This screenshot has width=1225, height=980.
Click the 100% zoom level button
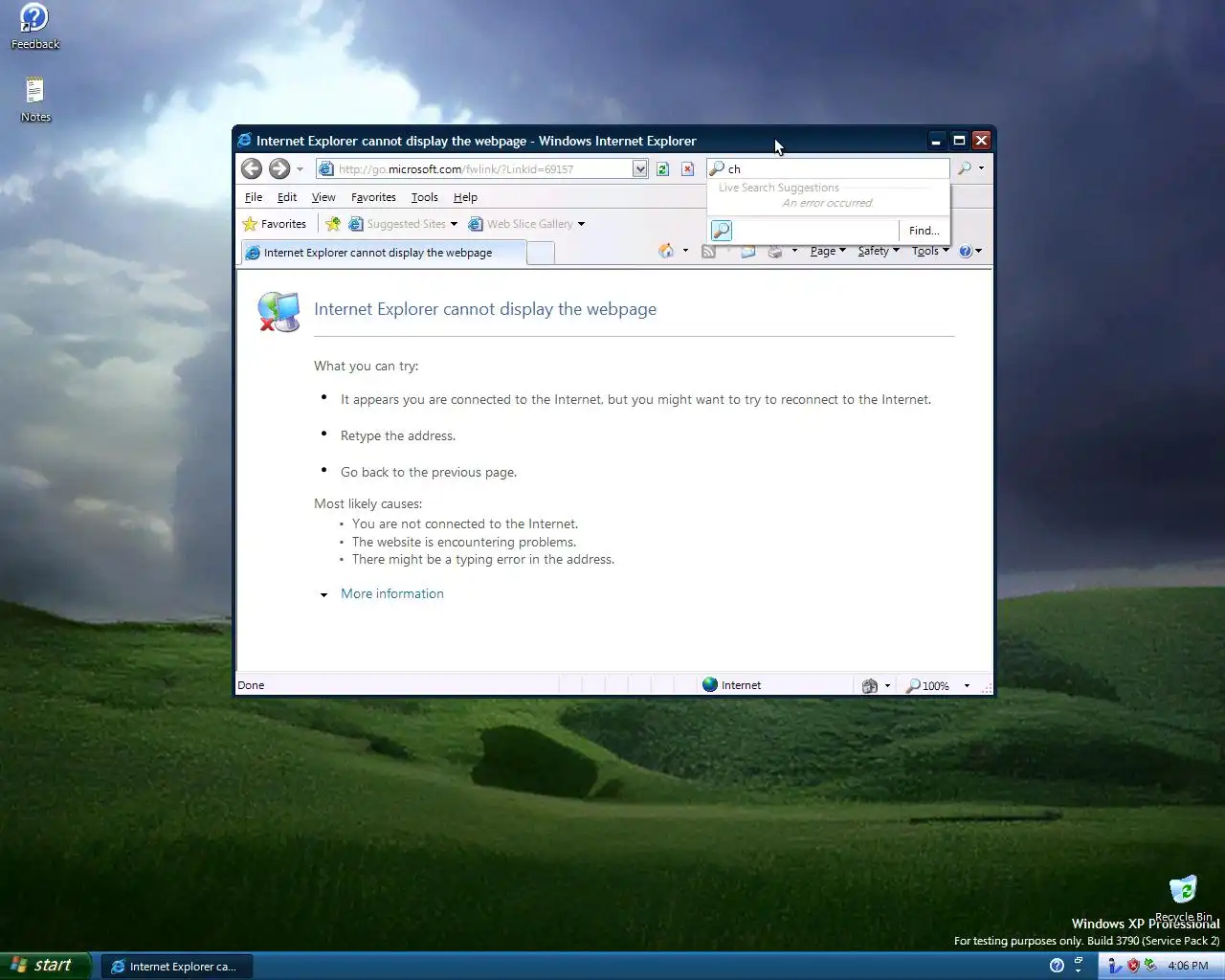pos(928,685)
